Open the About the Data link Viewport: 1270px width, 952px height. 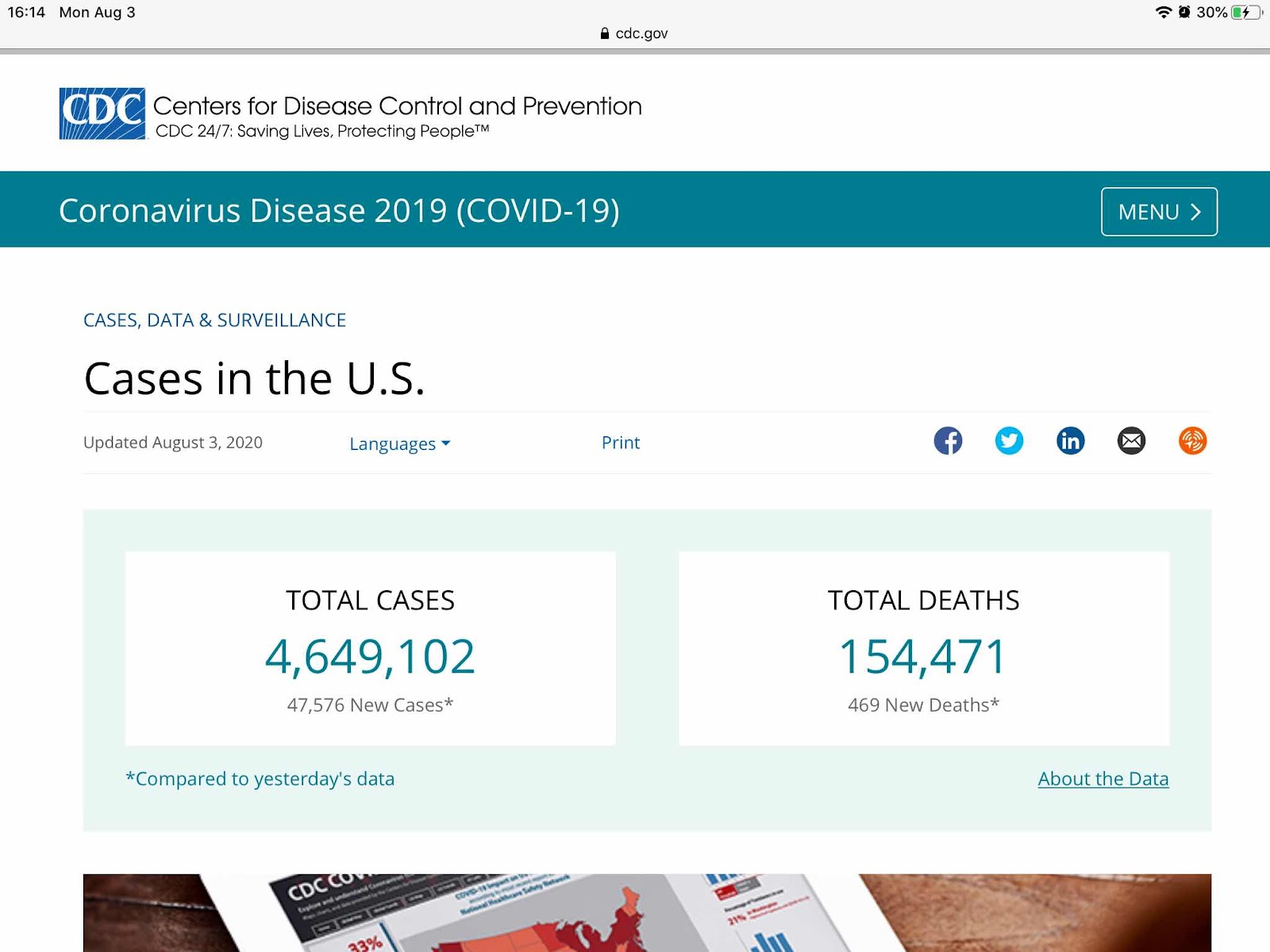[1103, 779]
